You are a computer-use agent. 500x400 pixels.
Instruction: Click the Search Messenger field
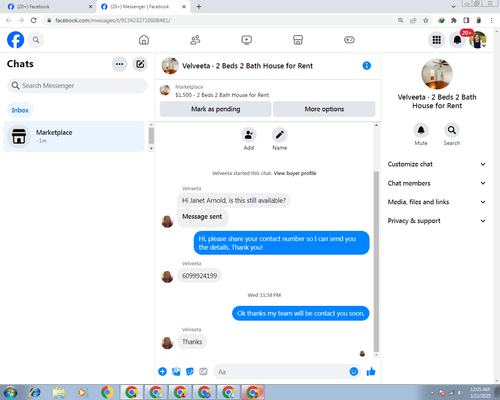(77, 86)
